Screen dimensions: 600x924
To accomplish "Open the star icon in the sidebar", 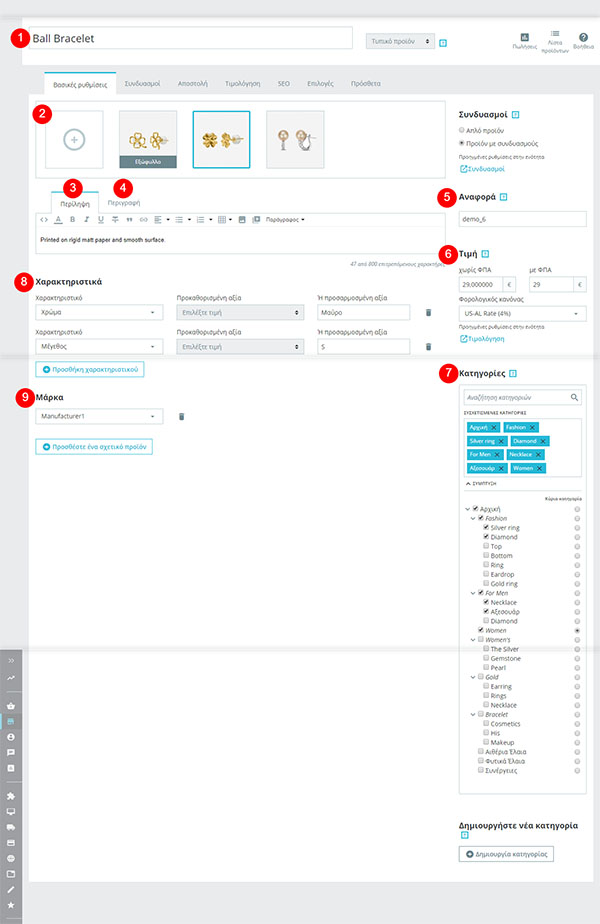I will click(11, 905).
